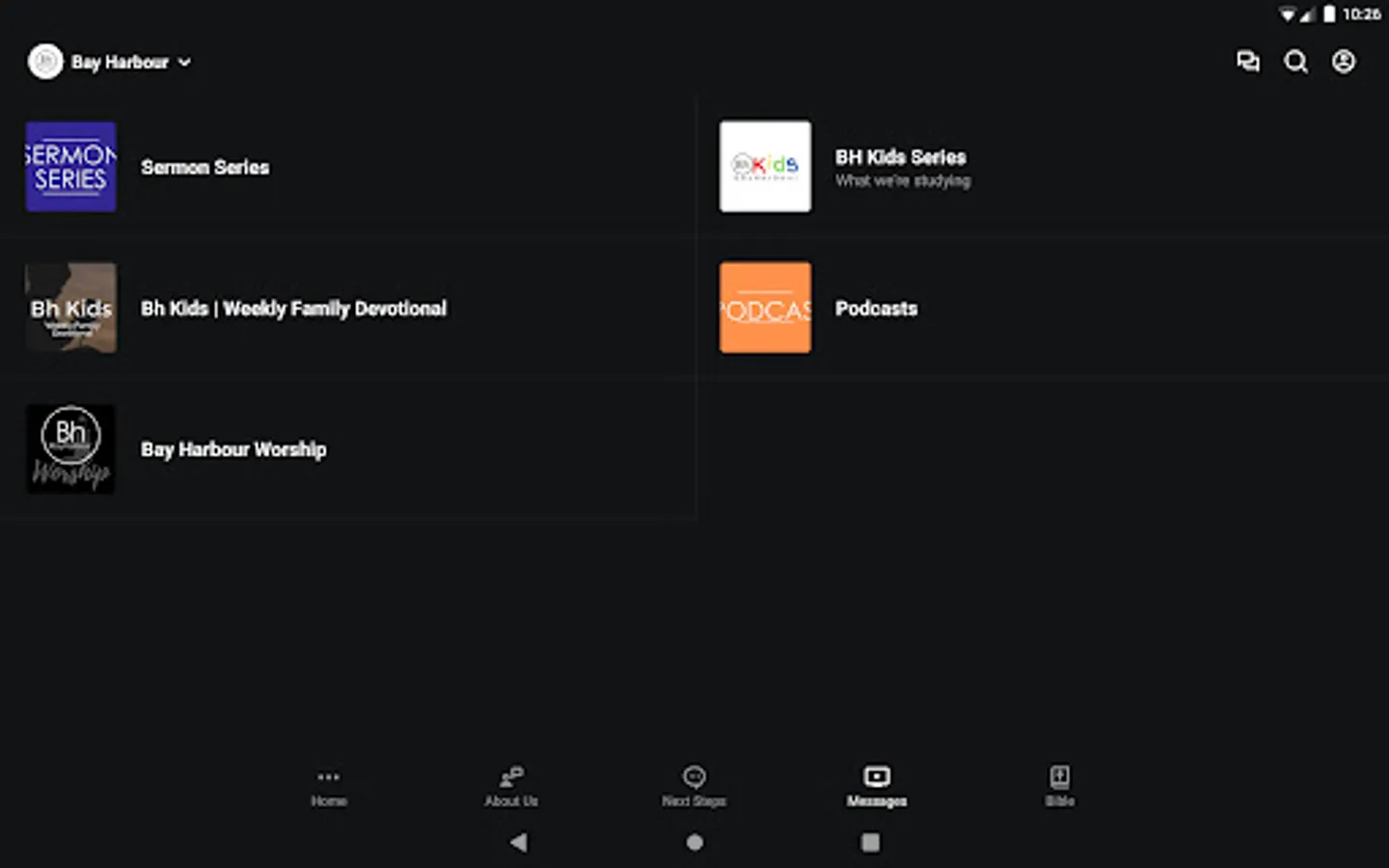Viewport: 1389px width, 868px height.
Task: Open the chat messages icon
Action: pyautogui.click(x=1248, y=62)
